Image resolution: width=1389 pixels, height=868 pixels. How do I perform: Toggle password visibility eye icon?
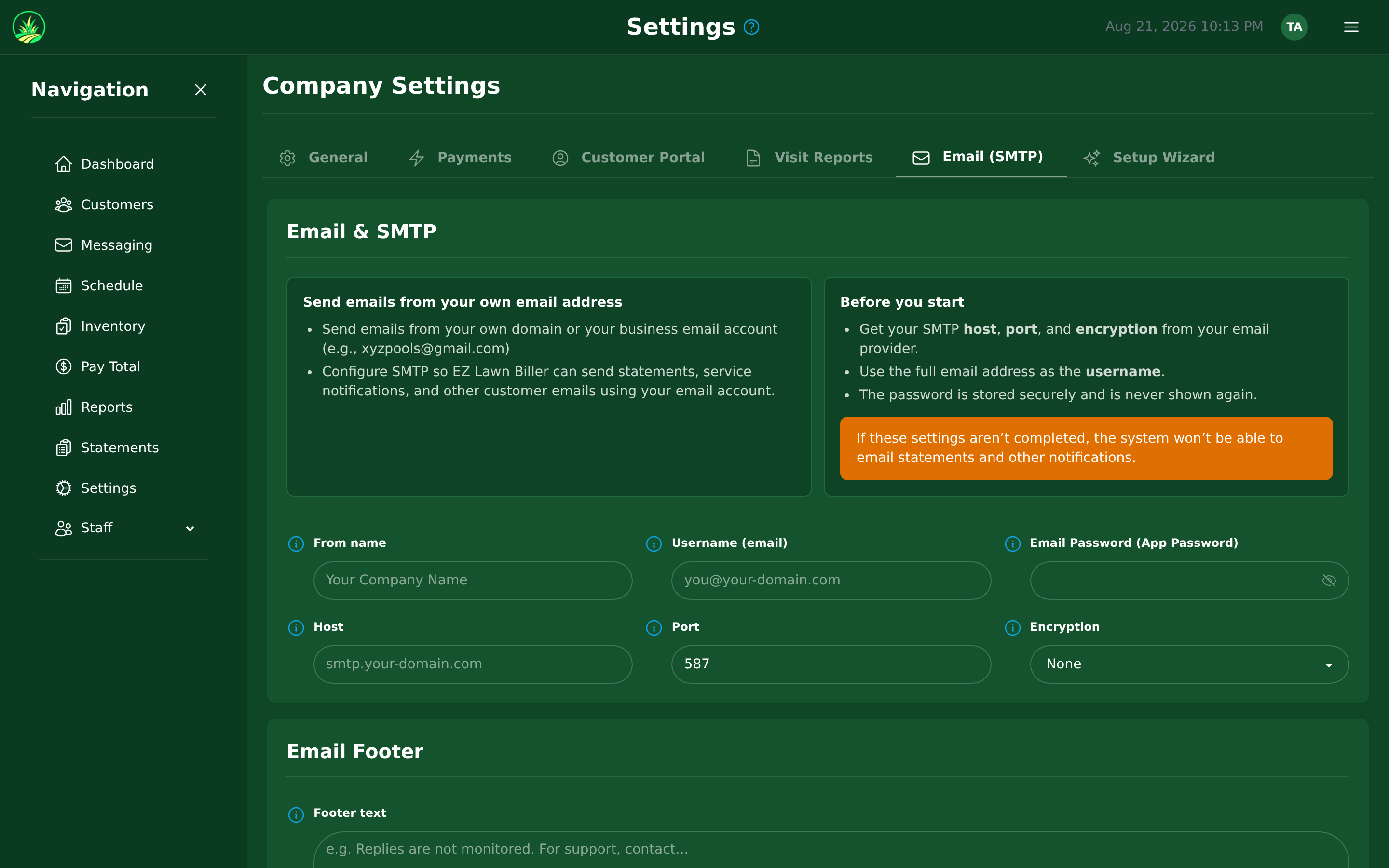tap(1329, 581)
